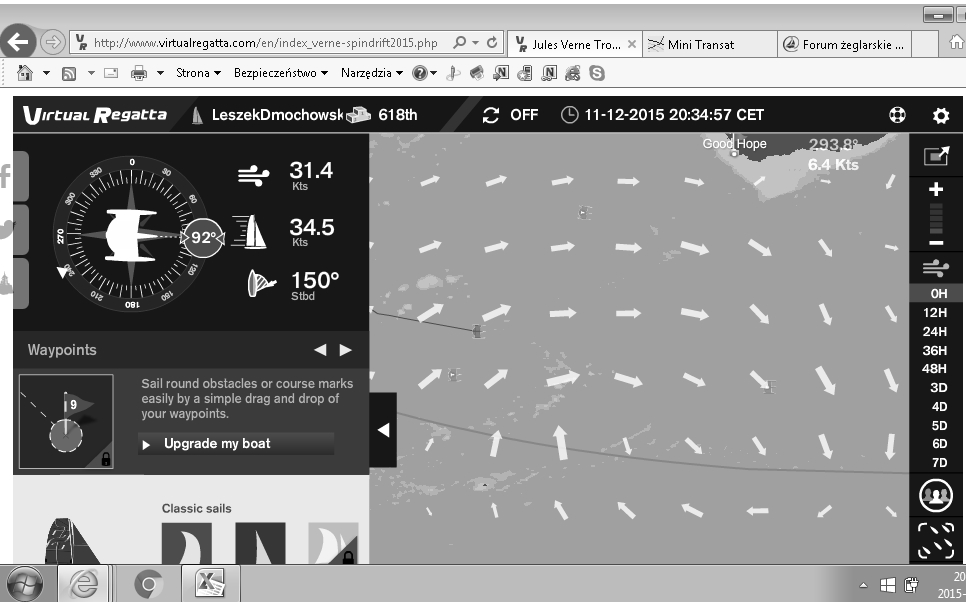Click the locked Waypoints thumbnail
Screen dimensions: 966x602
point(66,421)
